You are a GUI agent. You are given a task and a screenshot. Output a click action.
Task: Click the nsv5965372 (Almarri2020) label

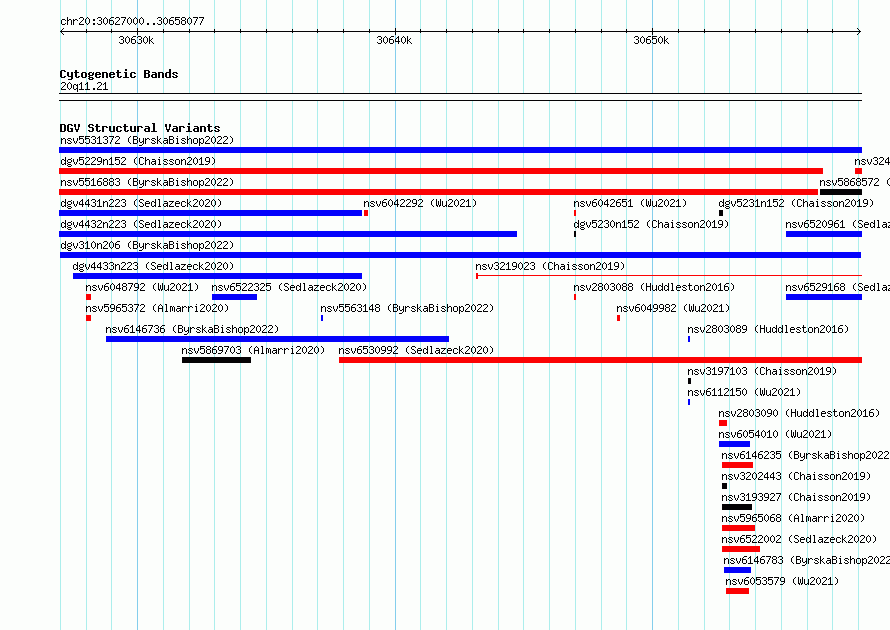click(x=157, y=308)
